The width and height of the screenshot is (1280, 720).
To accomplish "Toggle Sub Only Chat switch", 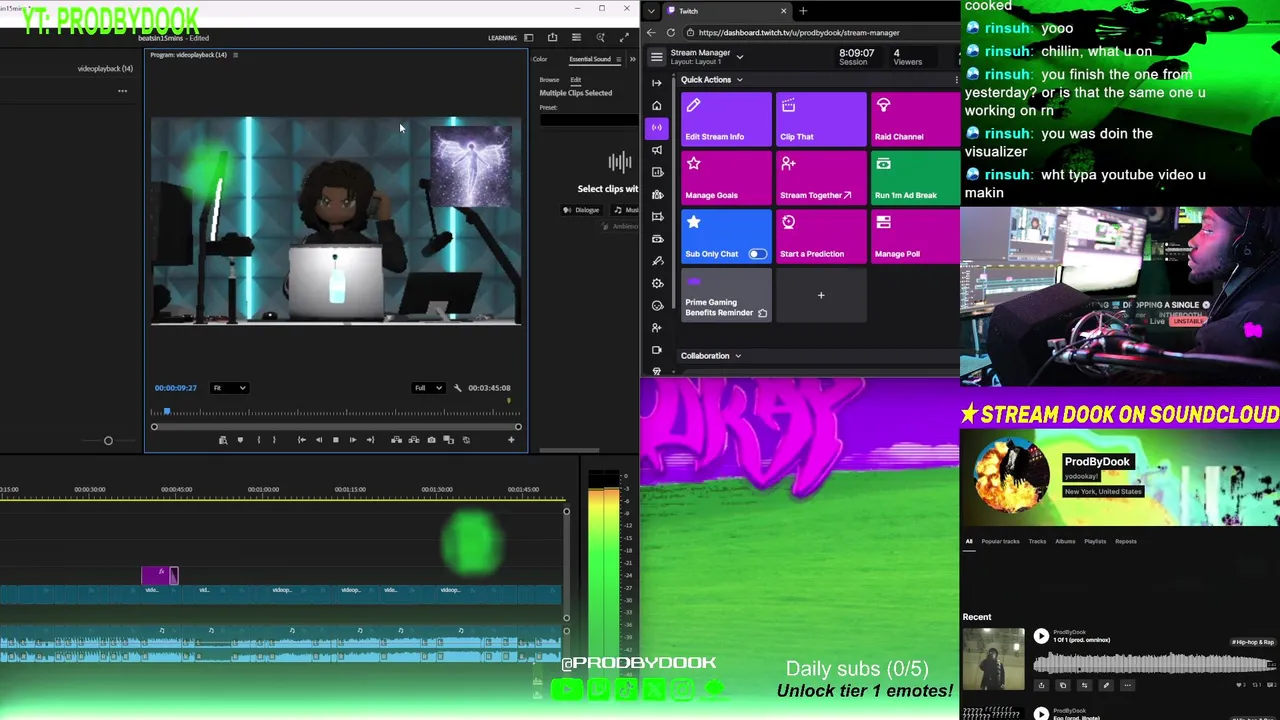I will click(x=758, y=254).
